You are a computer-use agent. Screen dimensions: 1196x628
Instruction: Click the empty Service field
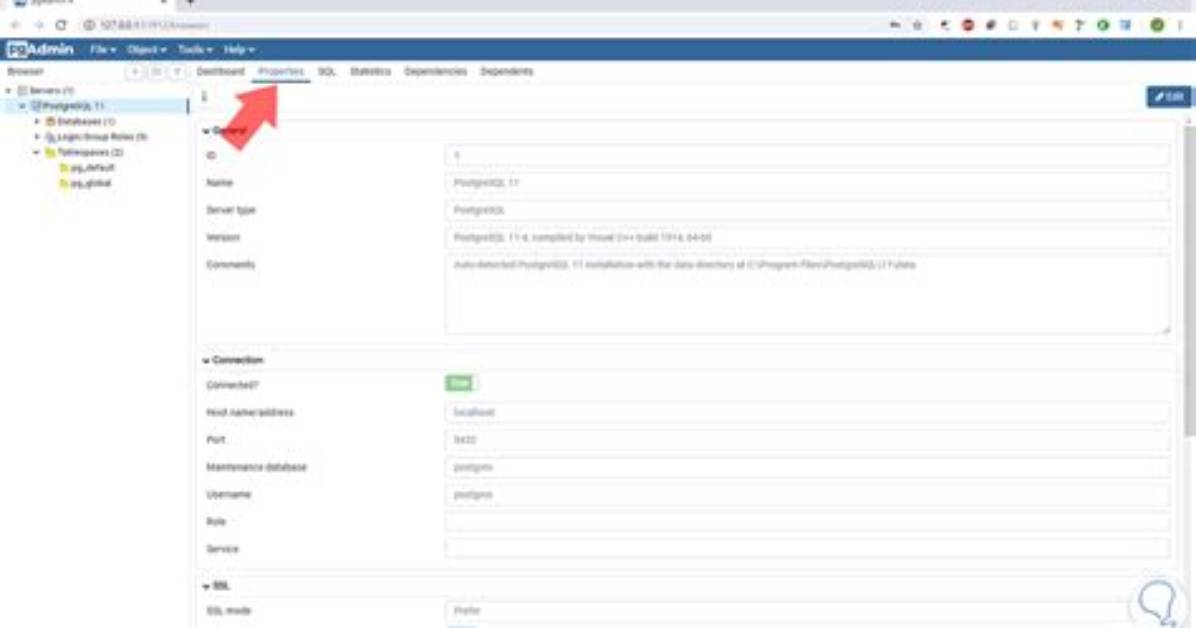tap(807, 549)
